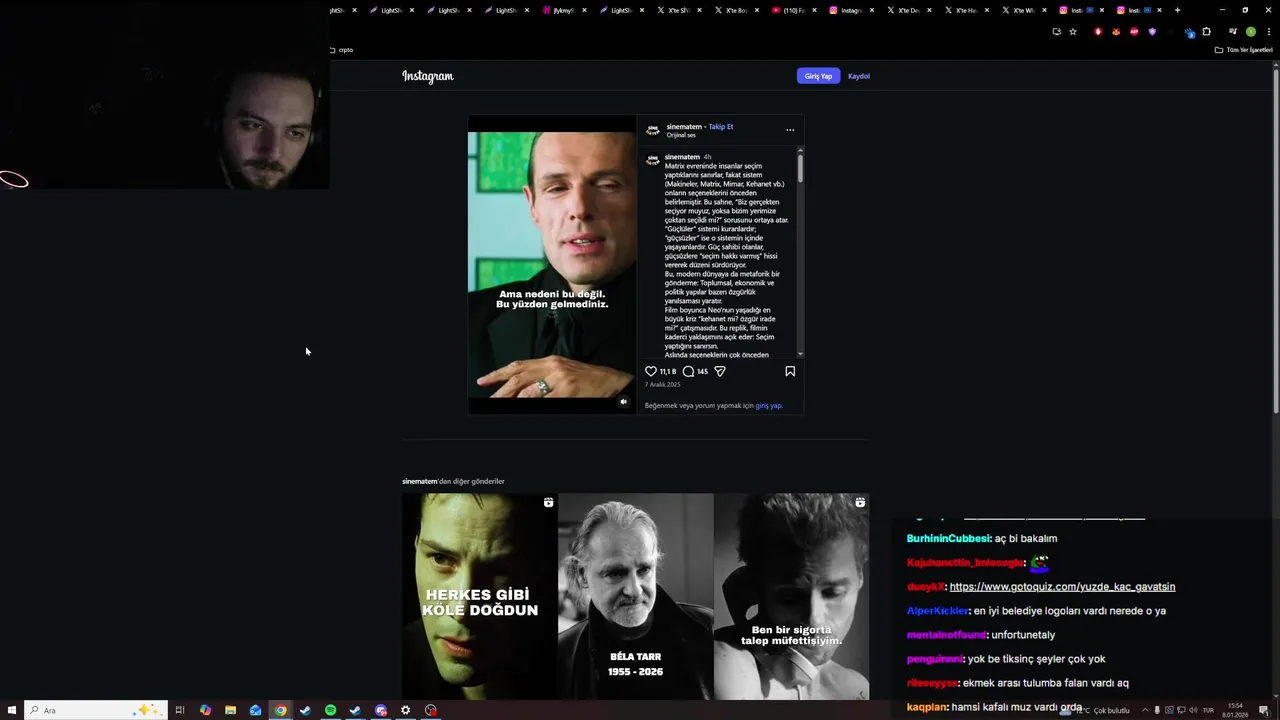Viewport: 1280px width, 720px height.
Task: Open Settings gear in taskbar
Action: [x=405, y=710]
